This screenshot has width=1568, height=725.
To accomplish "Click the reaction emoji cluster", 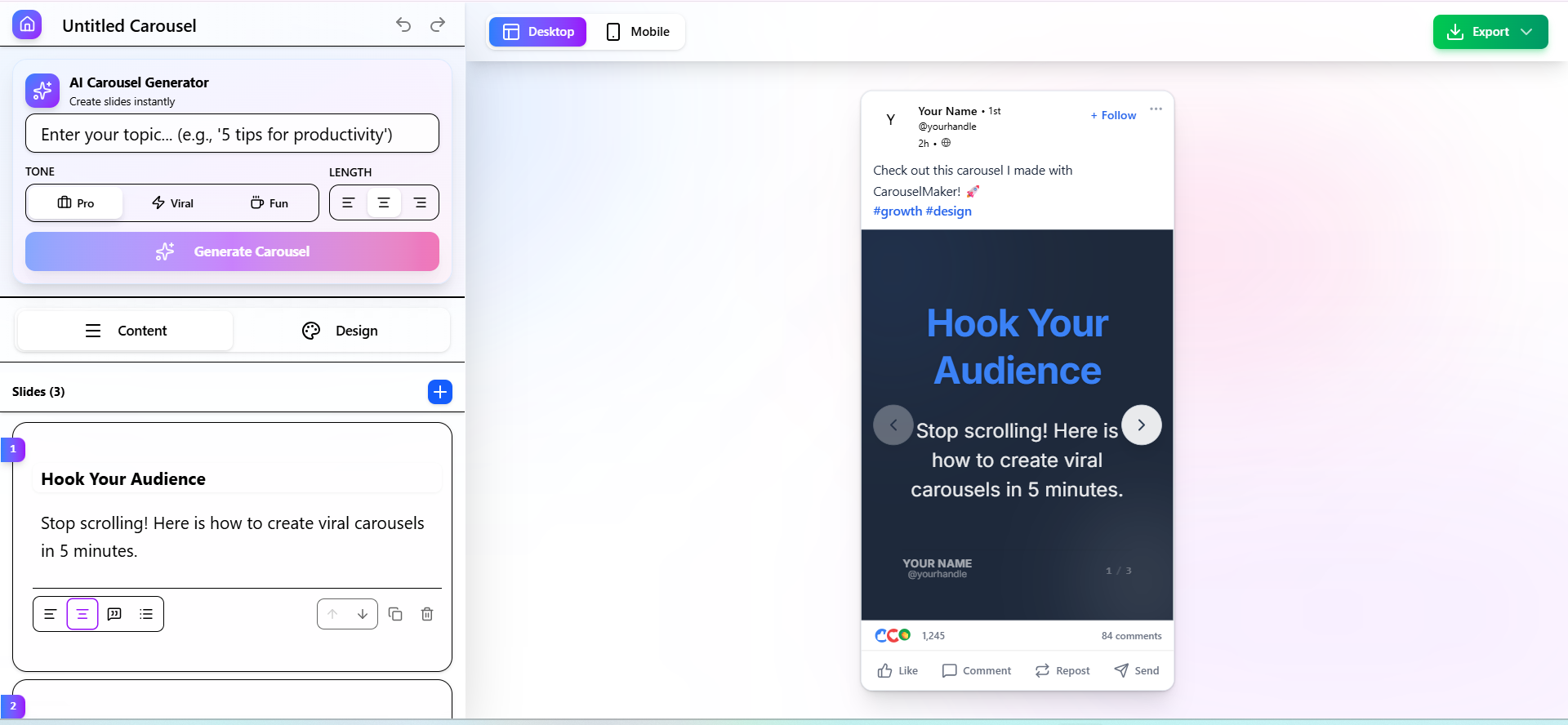I will (893, 635).
